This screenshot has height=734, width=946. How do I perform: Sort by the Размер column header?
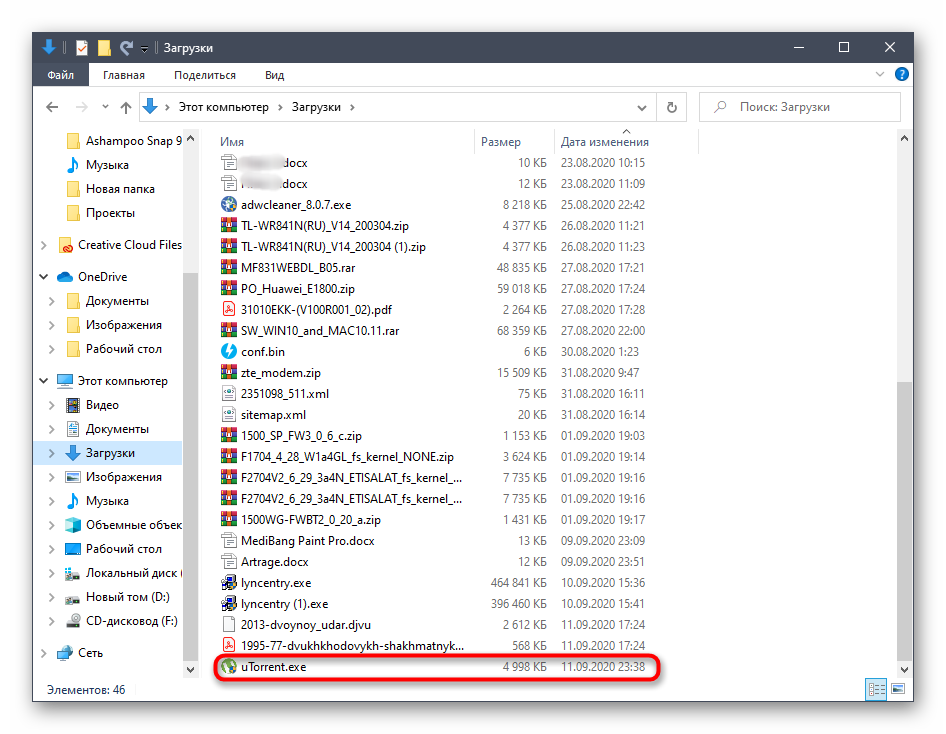pos(500,142)
